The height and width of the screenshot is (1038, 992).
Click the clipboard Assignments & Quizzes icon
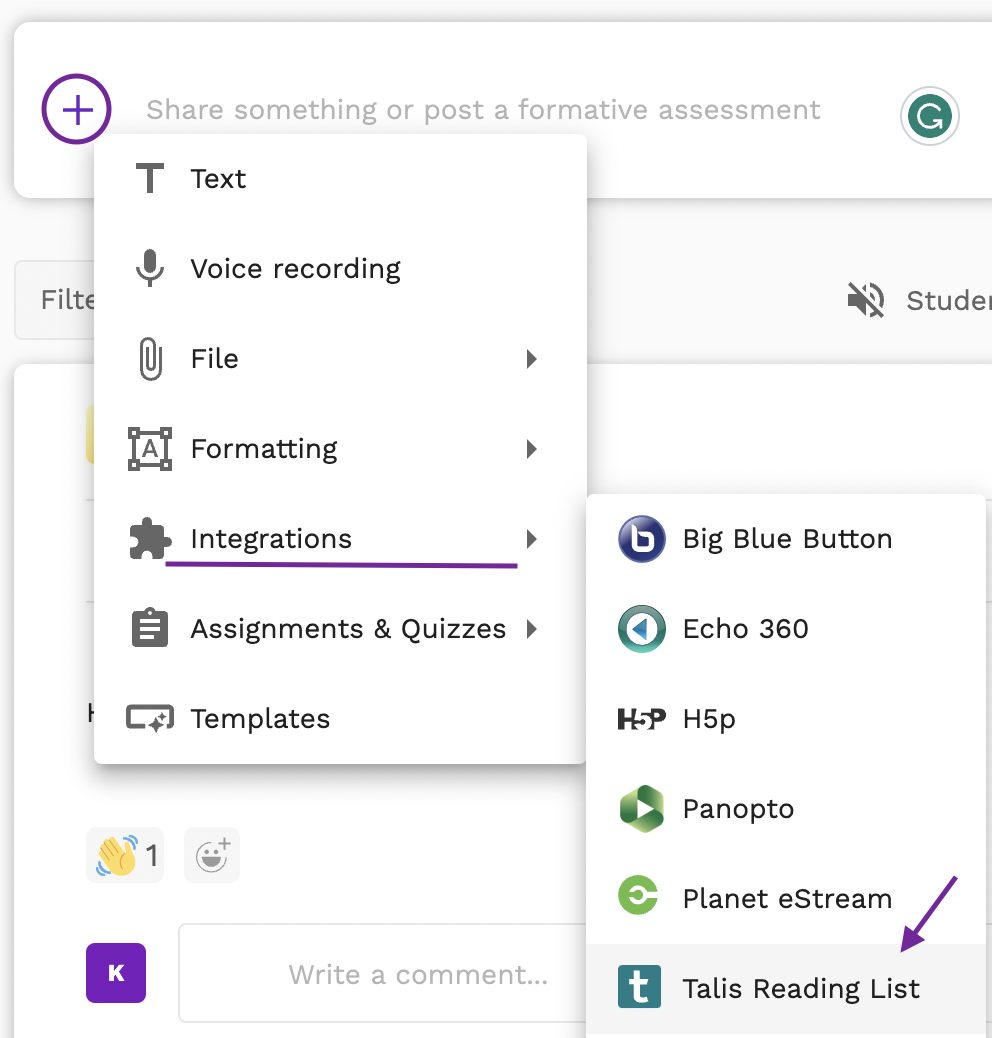coord(150,628)
